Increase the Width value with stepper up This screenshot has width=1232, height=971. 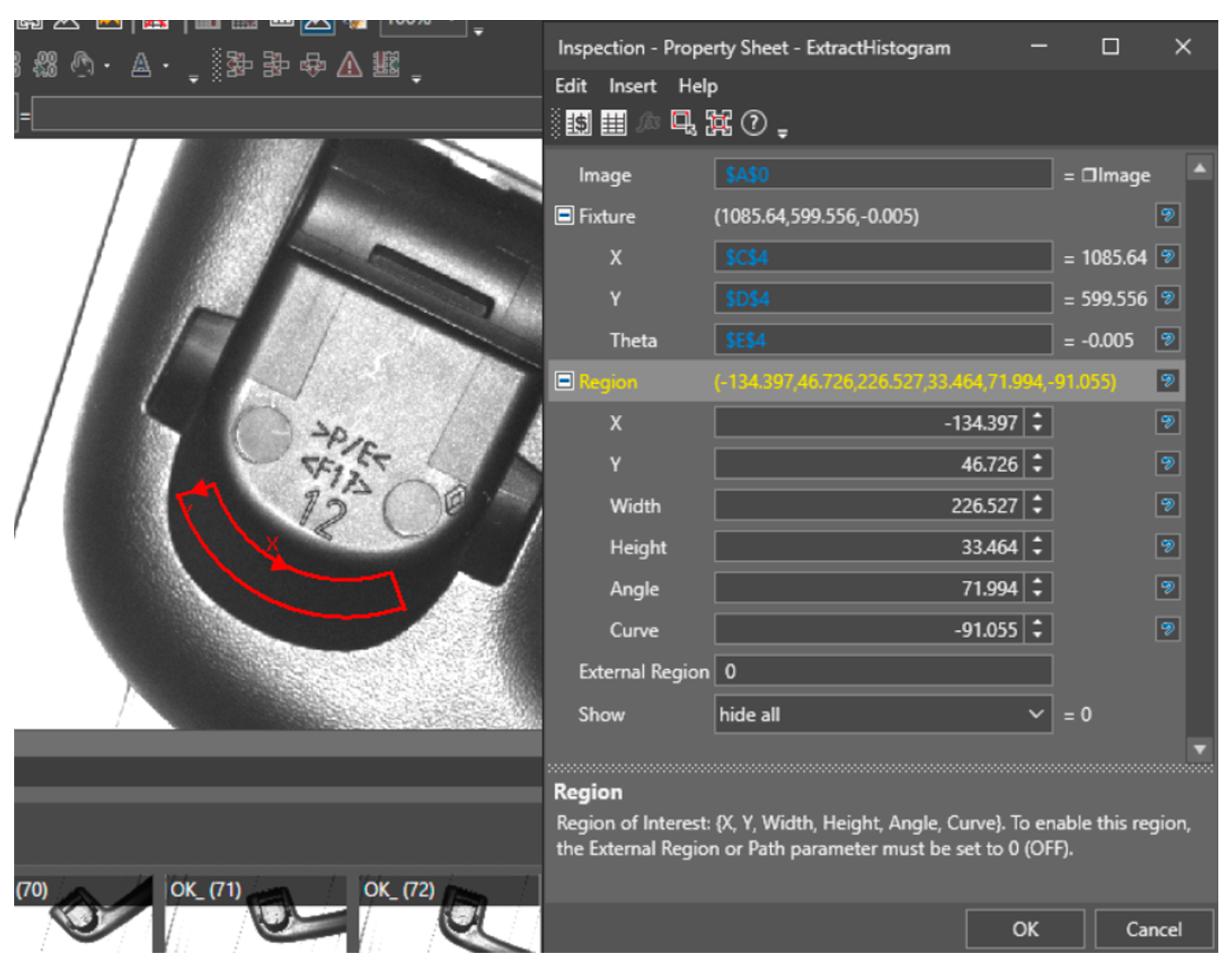pos(1038,499)
